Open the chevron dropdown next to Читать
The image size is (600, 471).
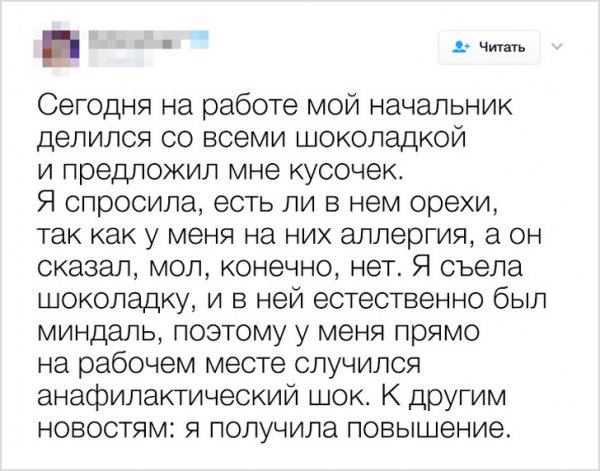(558, 45)
